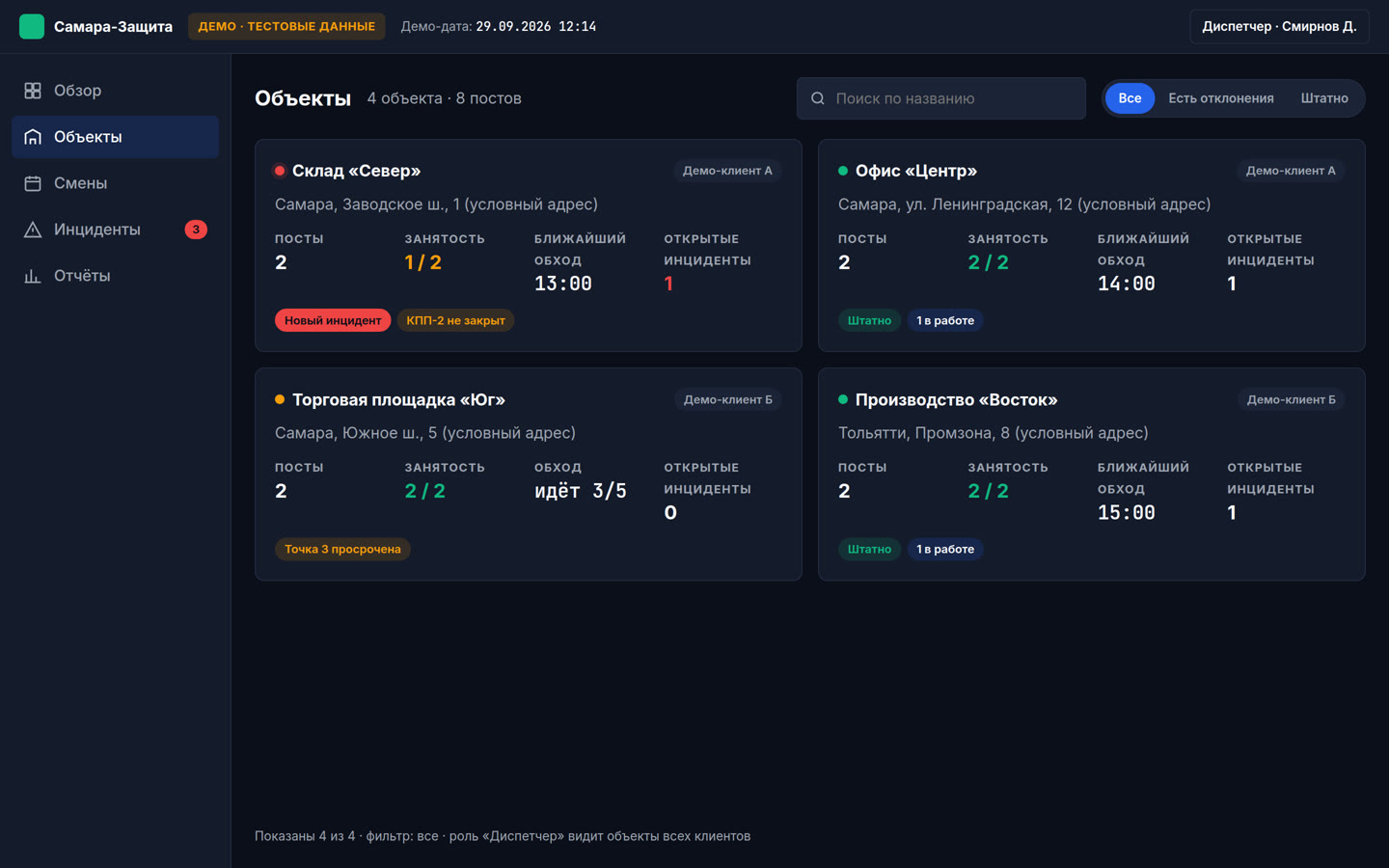Click orange status dot of Торговая площадка «Юг»
The image size is (1389, 868).
click(280, 399)
